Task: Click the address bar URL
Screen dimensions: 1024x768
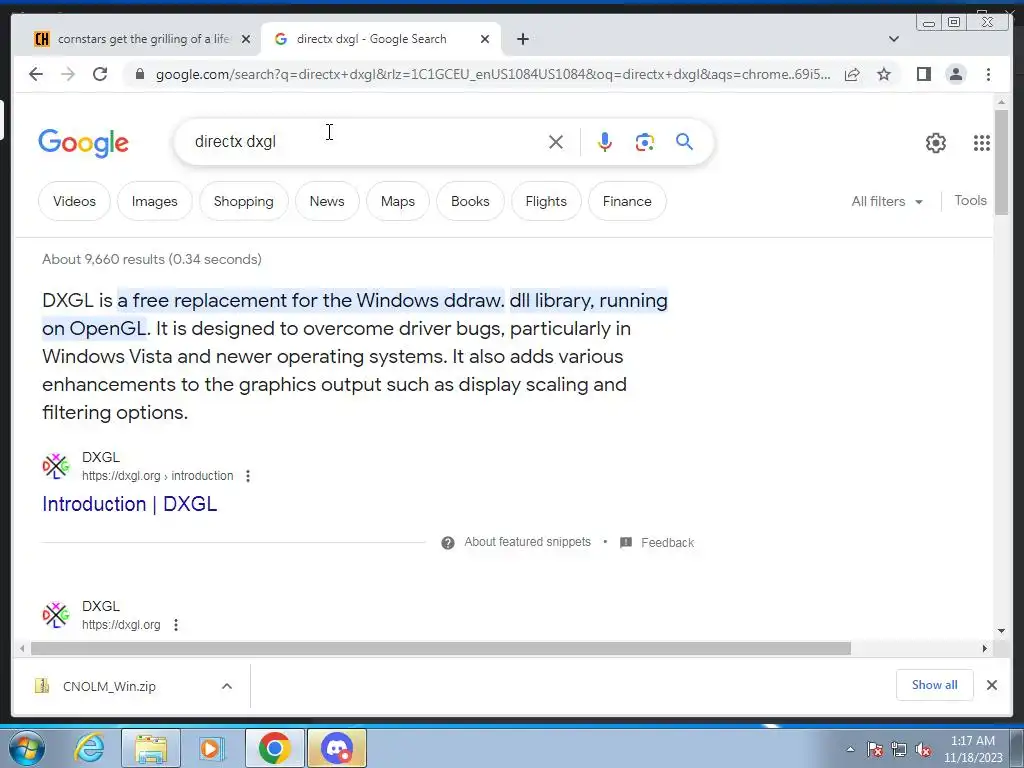Action: click(493, 74)
